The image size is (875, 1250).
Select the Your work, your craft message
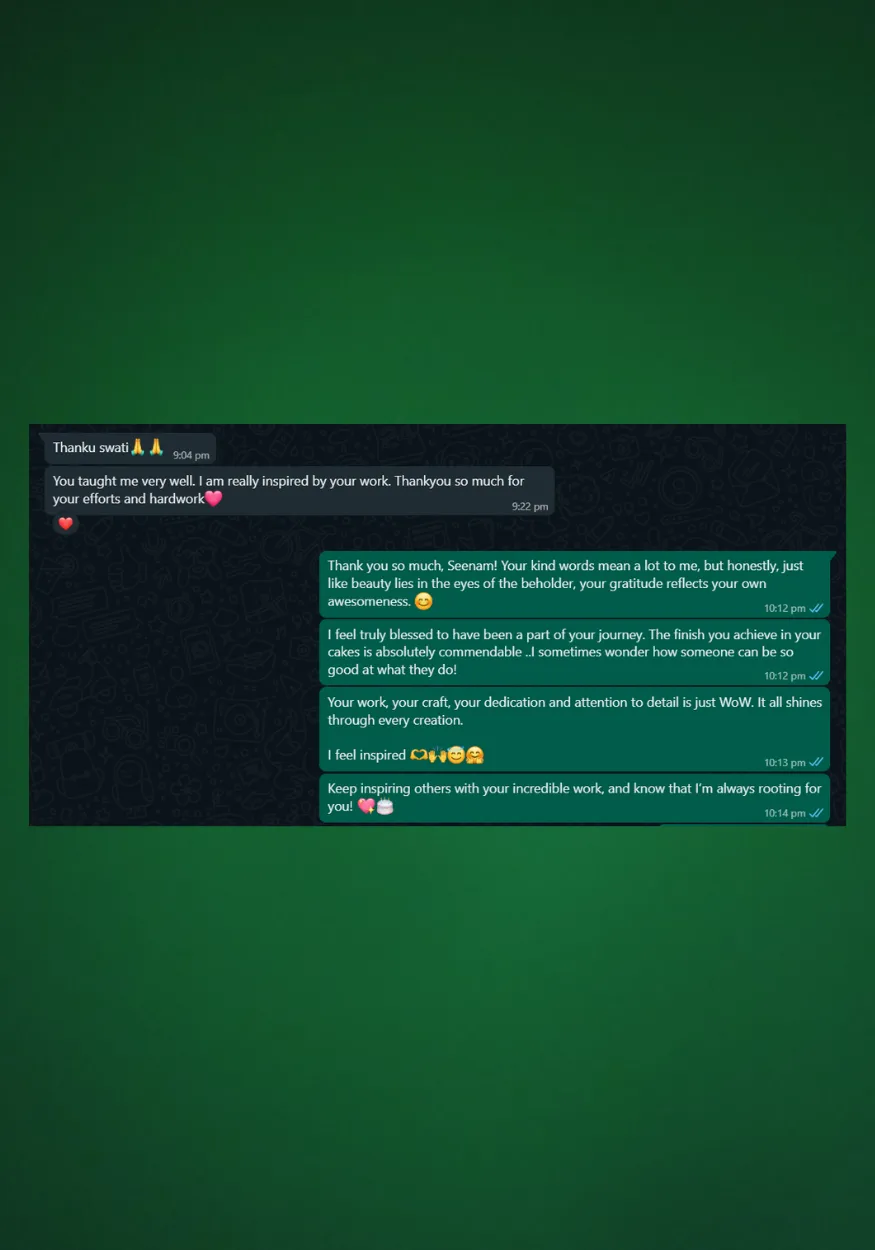coord(575,729)
